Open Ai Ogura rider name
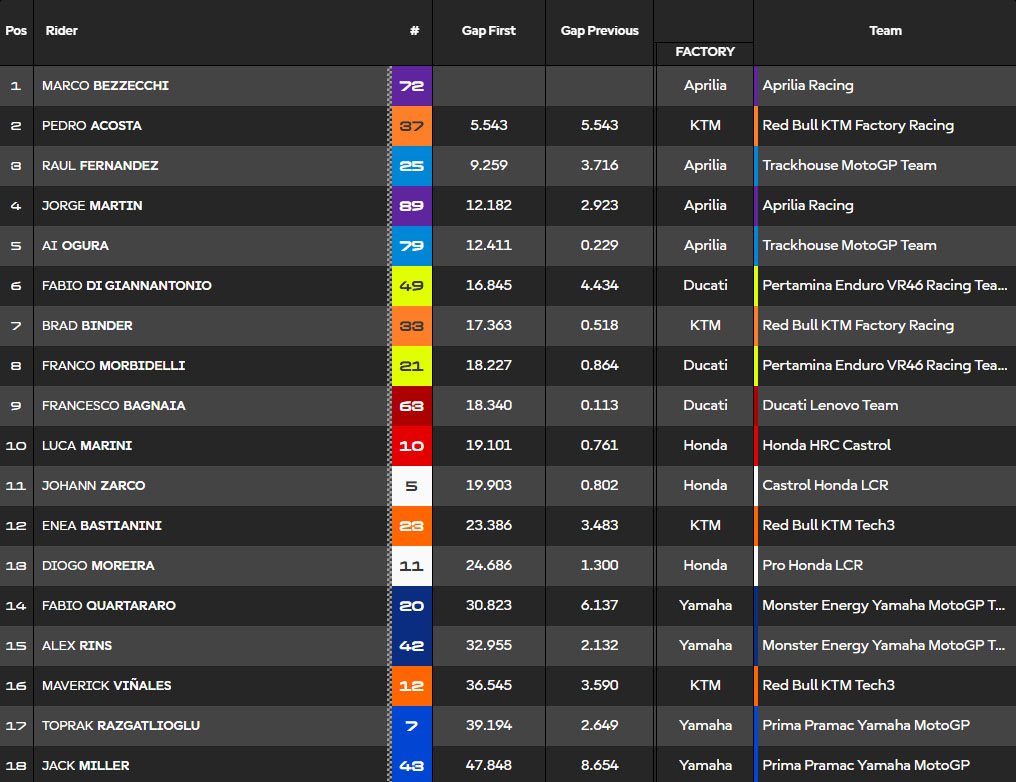Viewport: 1016px width, 782px height. [x=75, y=246]
